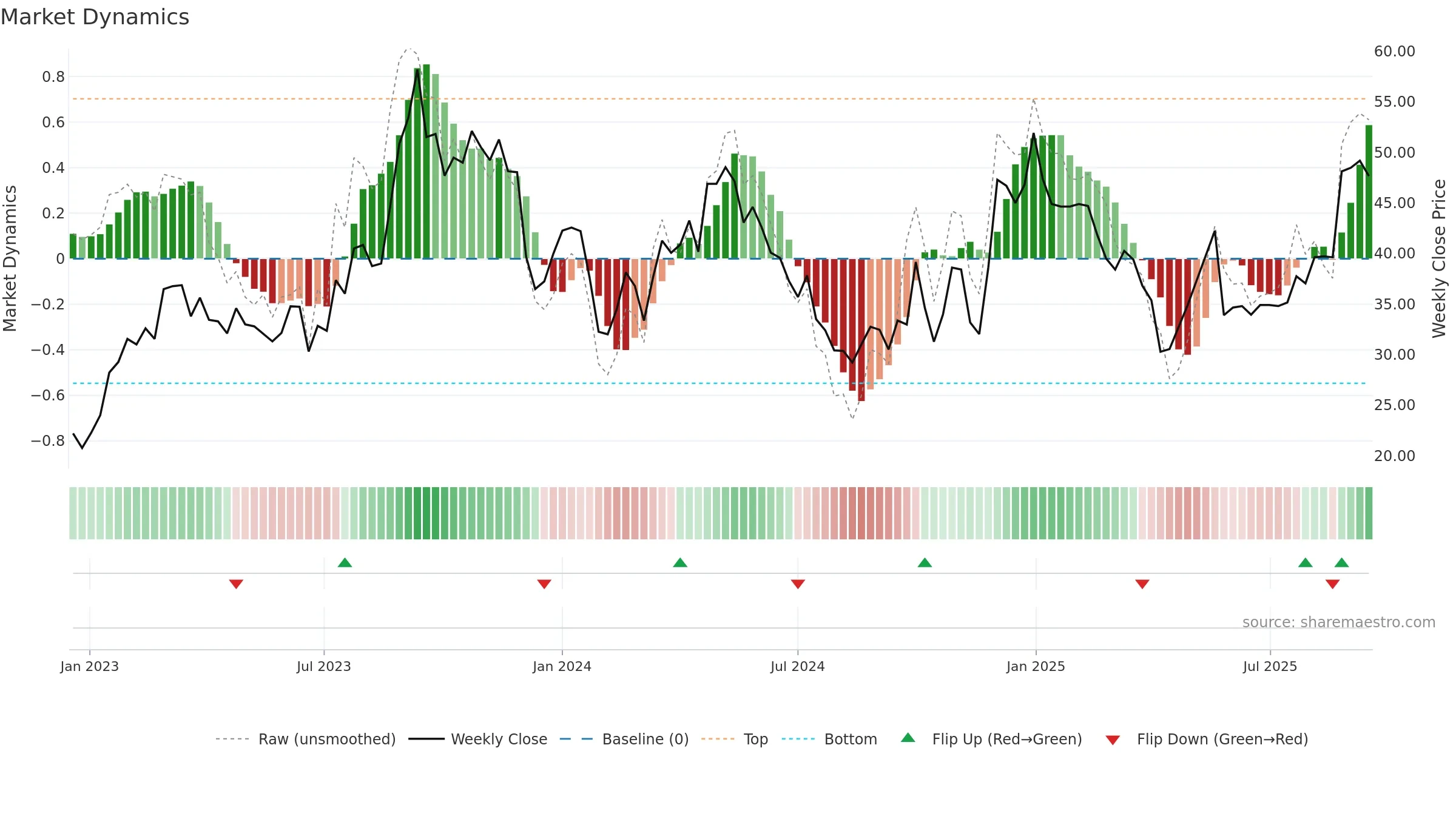This screenshot has height=819, width=1456.
Task: Click the last red flip-down marker after Jul 2025
Action: point(1333,584)
